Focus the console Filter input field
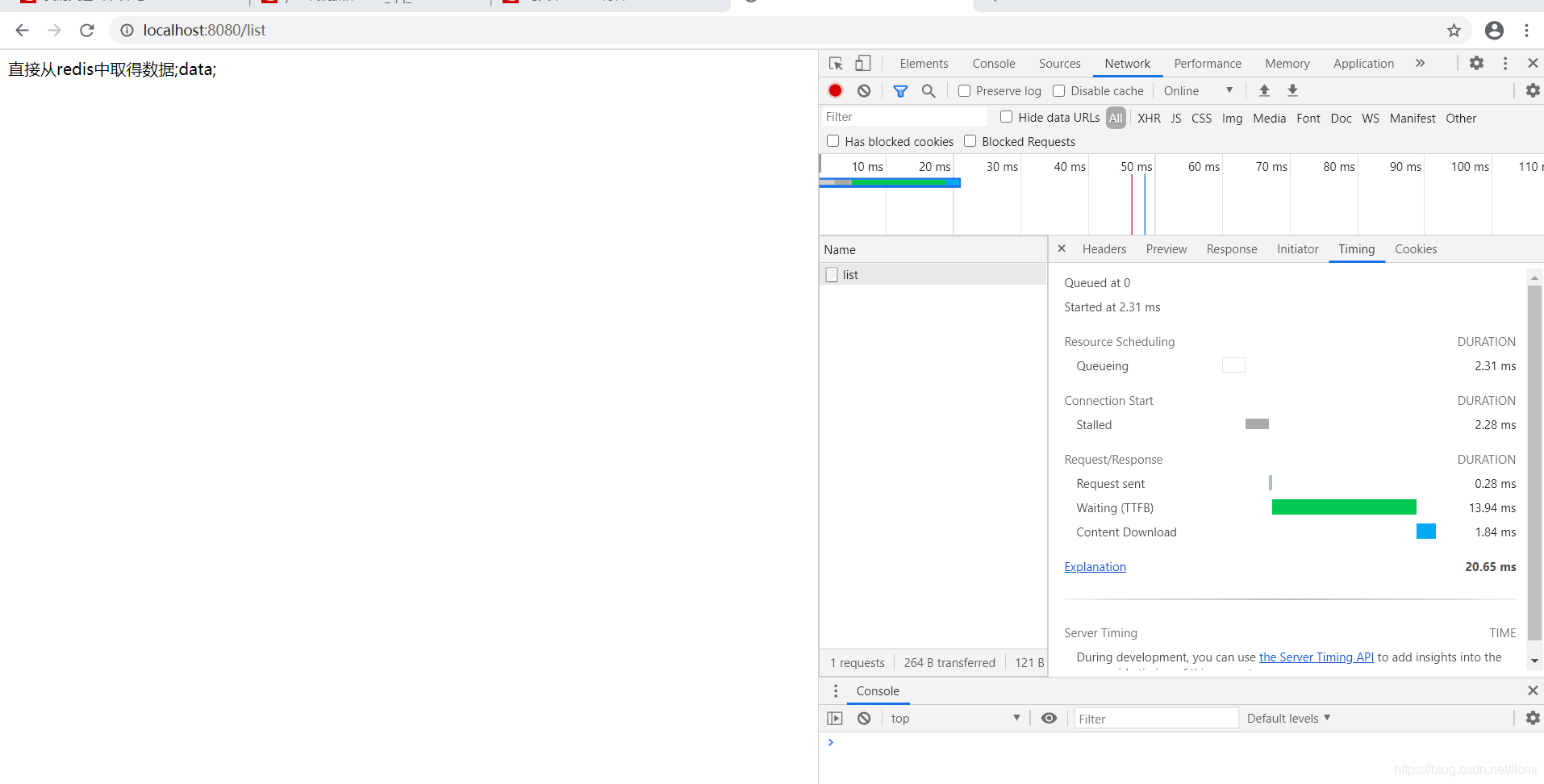 click(x=1156, y=718)
